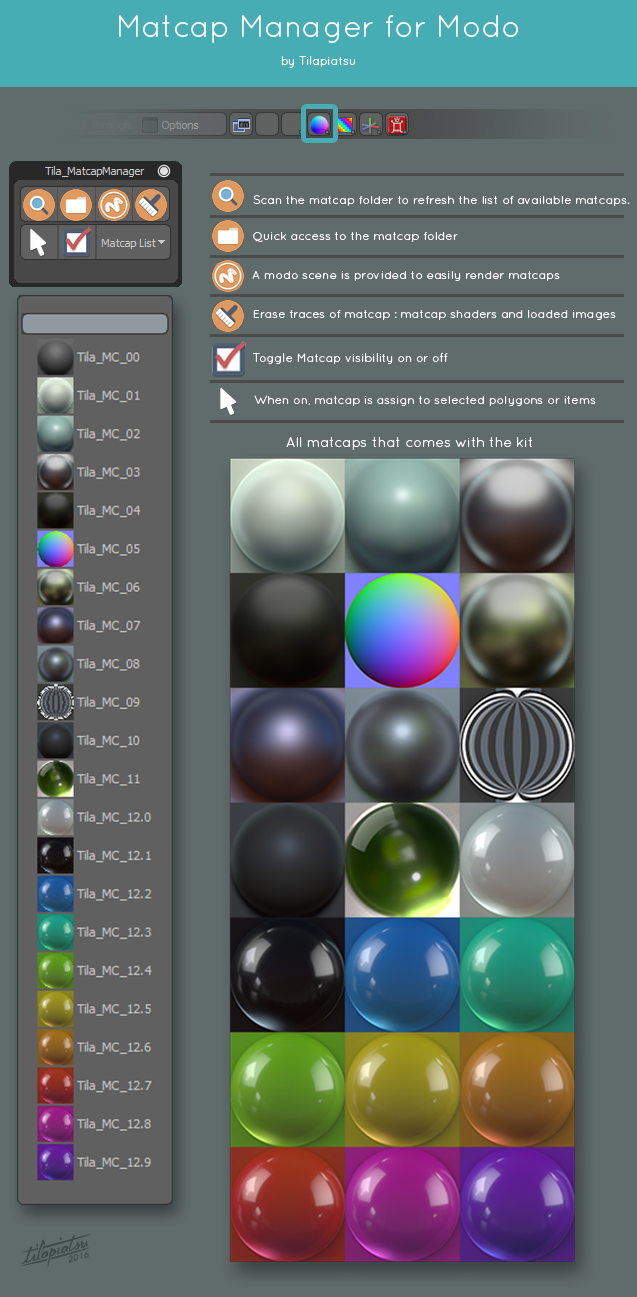Select Tila_MC_12.6 in the list
This screenshot has height=1297, width=637.
click(x=95, y=1048)
